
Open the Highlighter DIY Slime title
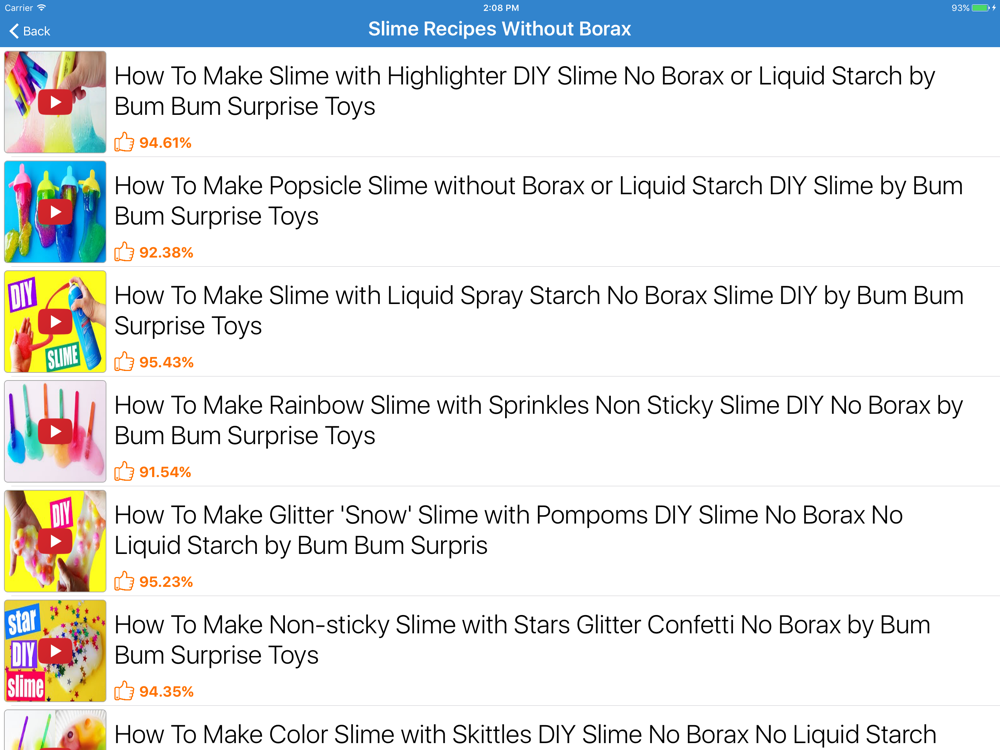click(x=524, y=91)
